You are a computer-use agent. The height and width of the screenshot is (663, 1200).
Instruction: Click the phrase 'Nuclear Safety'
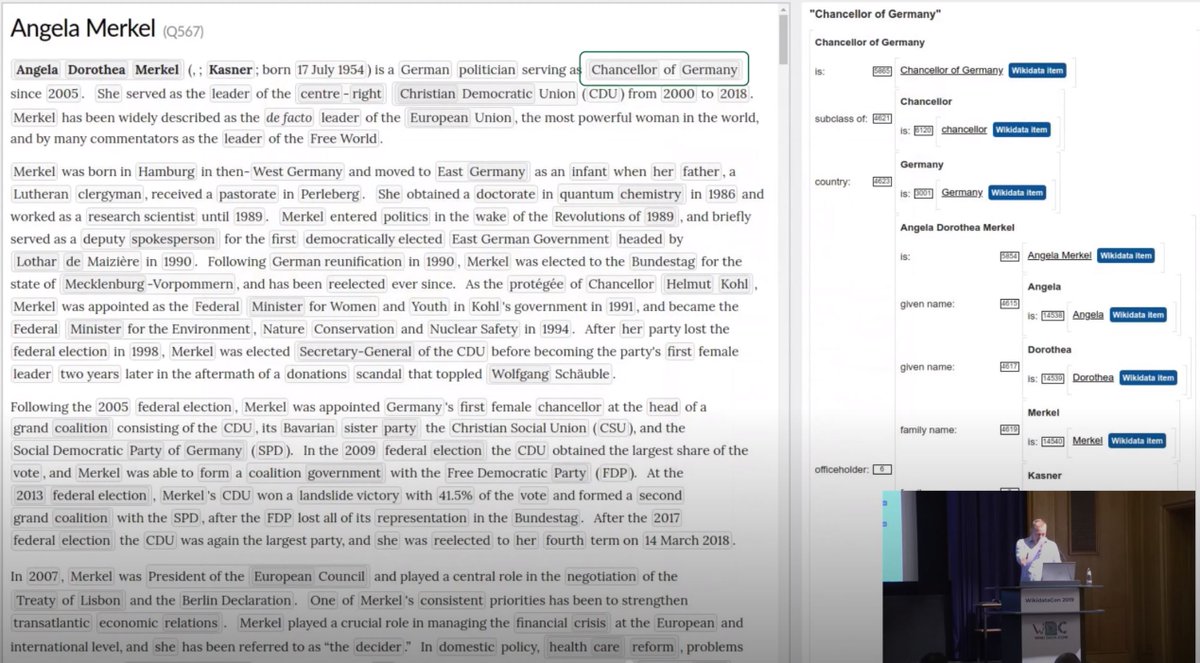(x=475, y=329)
